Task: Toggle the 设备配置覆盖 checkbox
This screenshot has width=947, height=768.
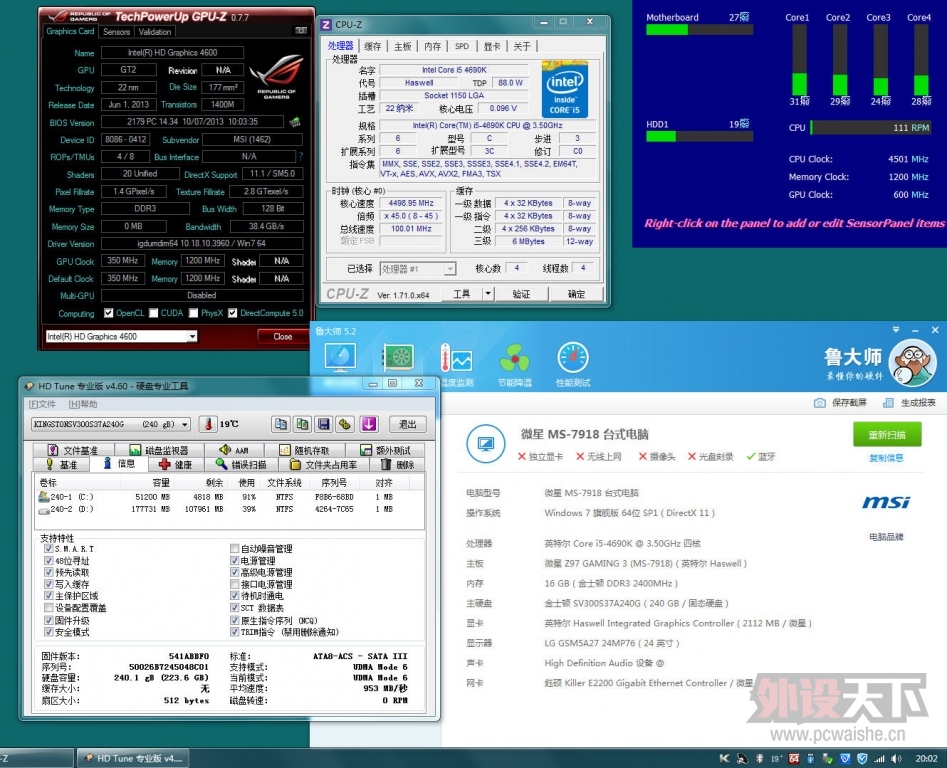Action: tap(48, 607)
